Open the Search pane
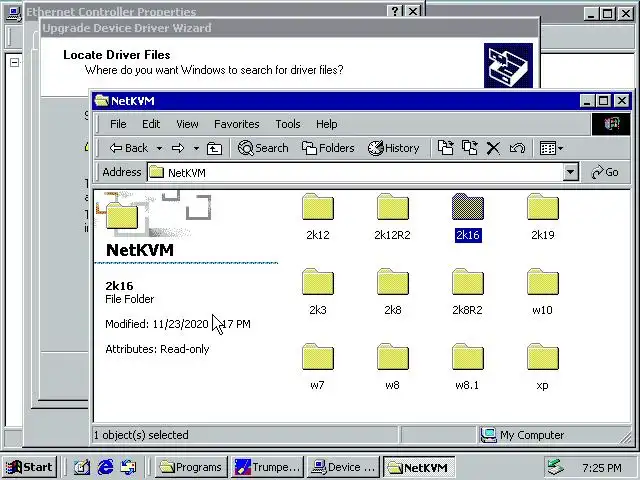The image size is (640, 480). click(x=263, y=148)
